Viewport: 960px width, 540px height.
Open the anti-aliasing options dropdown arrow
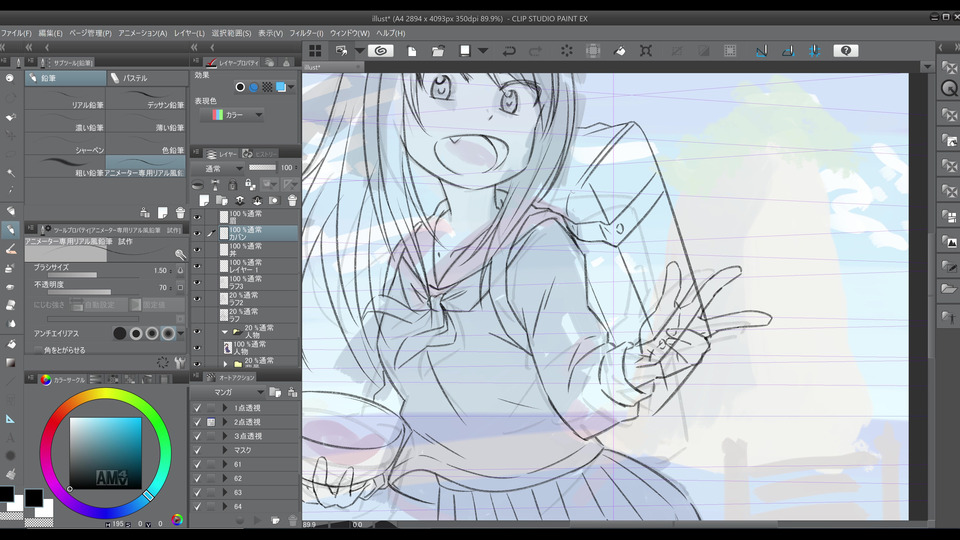click(181, 334)
